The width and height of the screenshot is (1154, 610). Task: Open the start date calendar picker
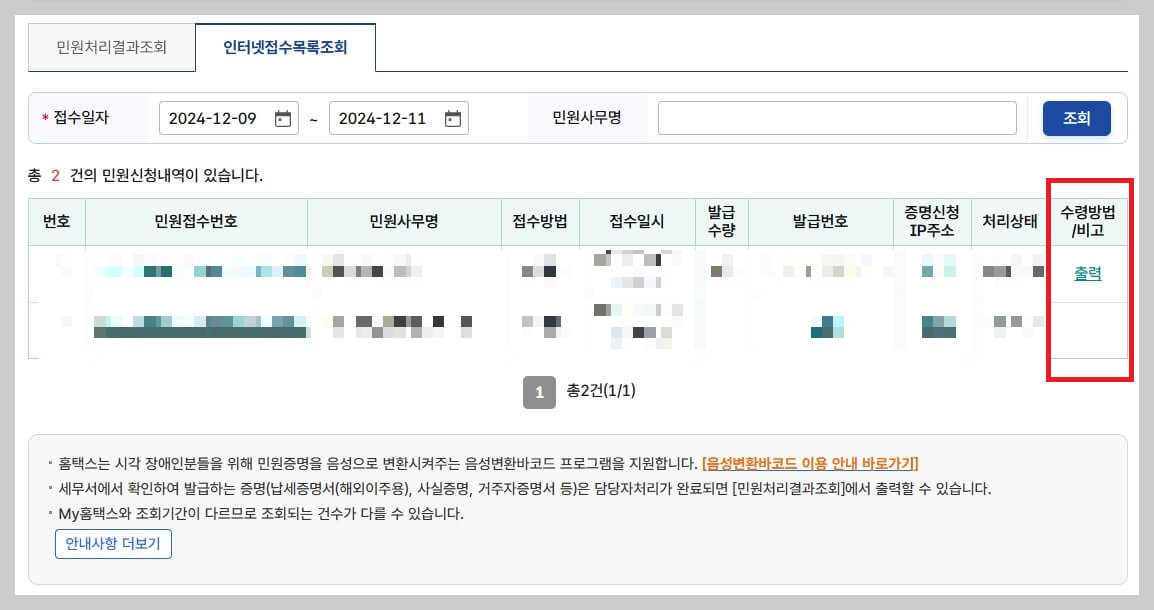284,117
